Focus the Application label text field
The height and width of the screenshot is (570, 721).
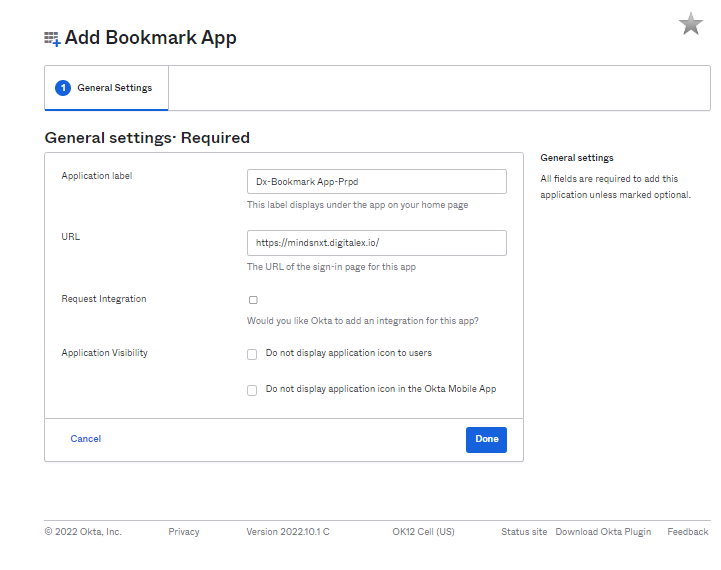pos(376,181)
